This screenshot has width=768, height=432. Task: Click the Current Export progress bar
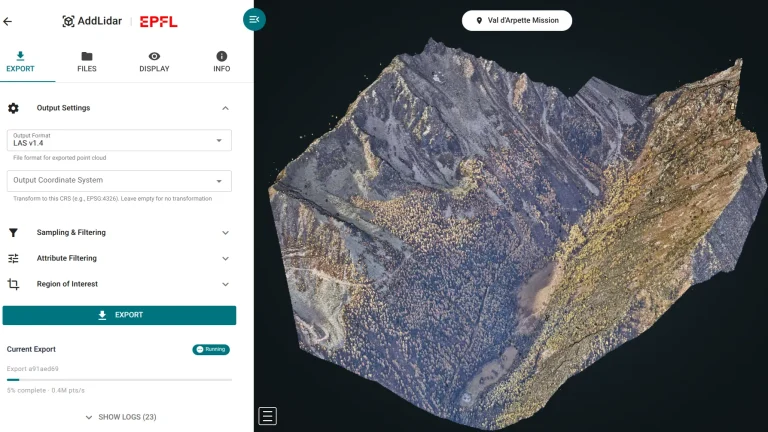tap(119, 380)
